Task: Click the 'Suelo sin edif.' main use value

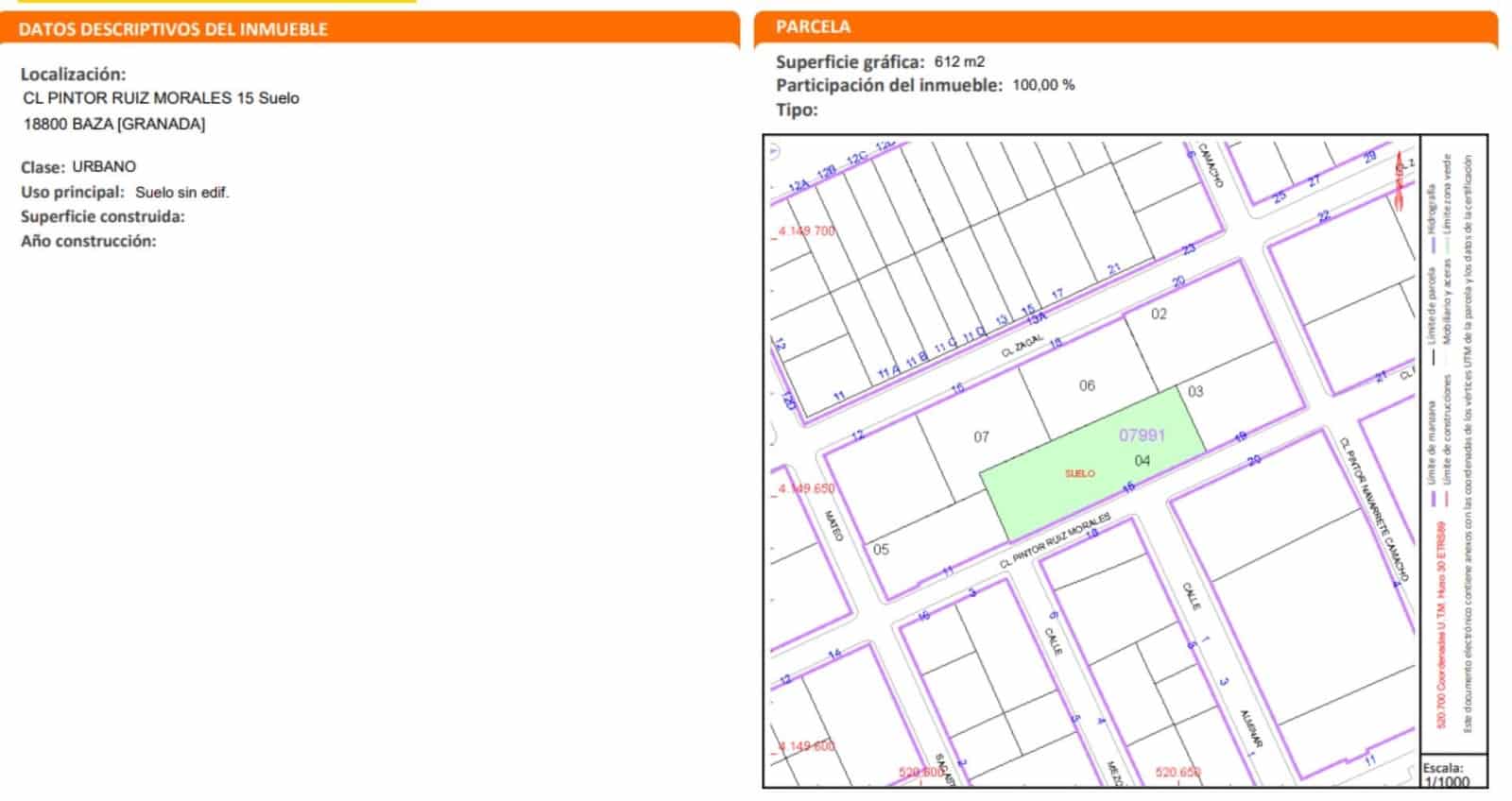Action: pyautogui.click(x=181, y=193)
